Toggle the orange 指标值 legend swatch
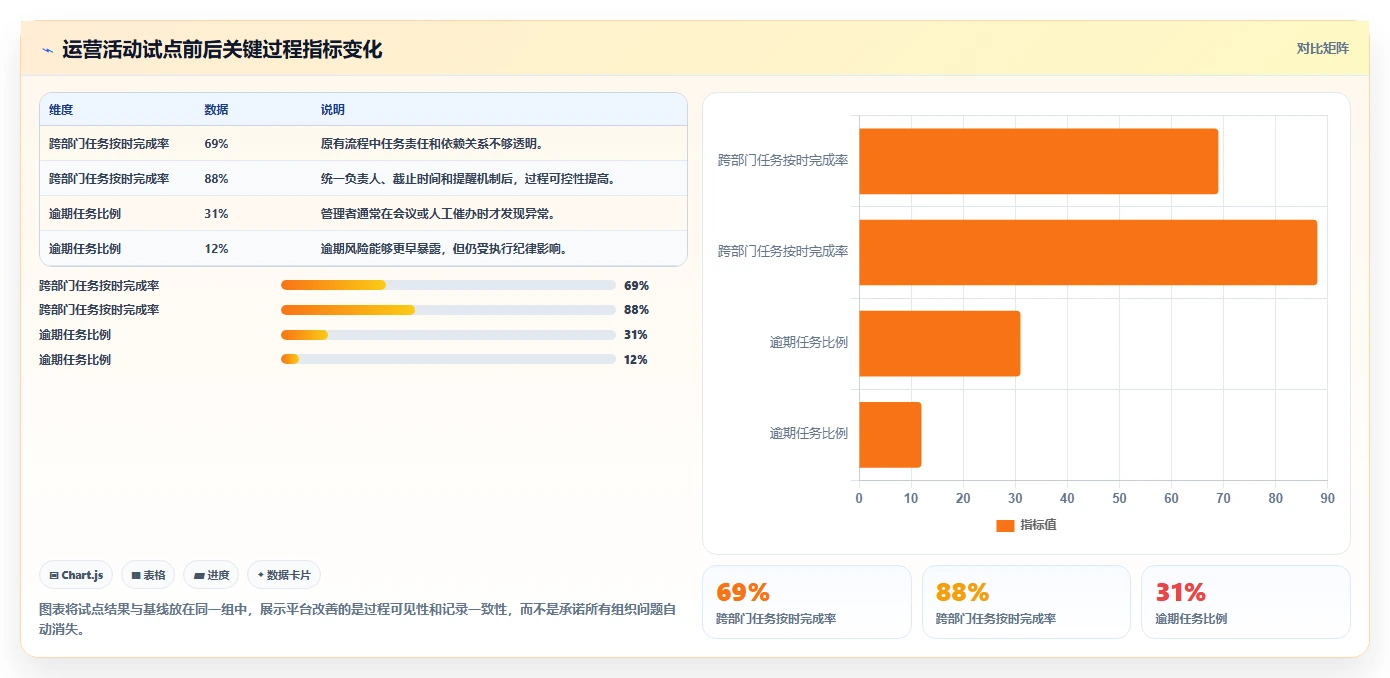1390x678 pixels. [1005, 526]
